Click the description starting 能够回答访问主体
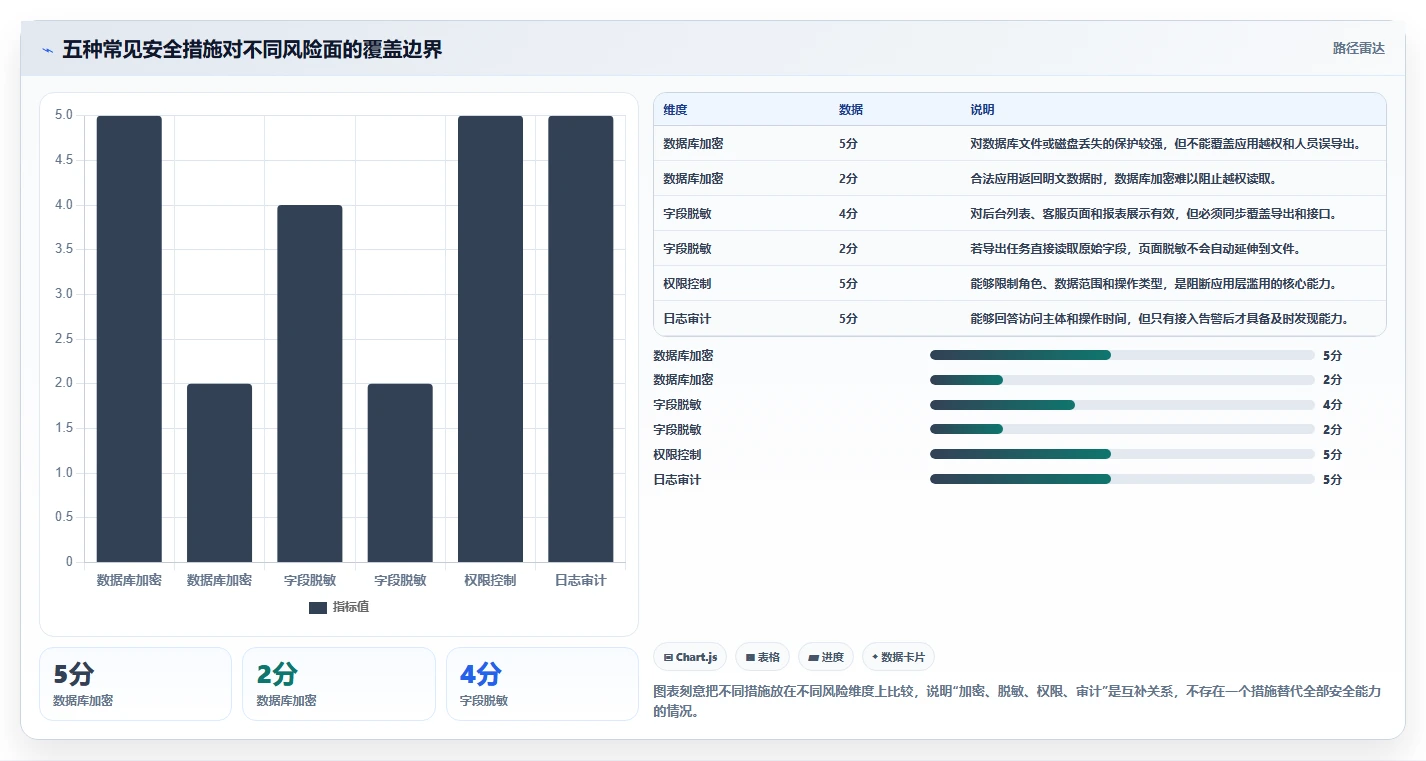The image size is (1426, 761). click(1160, 319)
